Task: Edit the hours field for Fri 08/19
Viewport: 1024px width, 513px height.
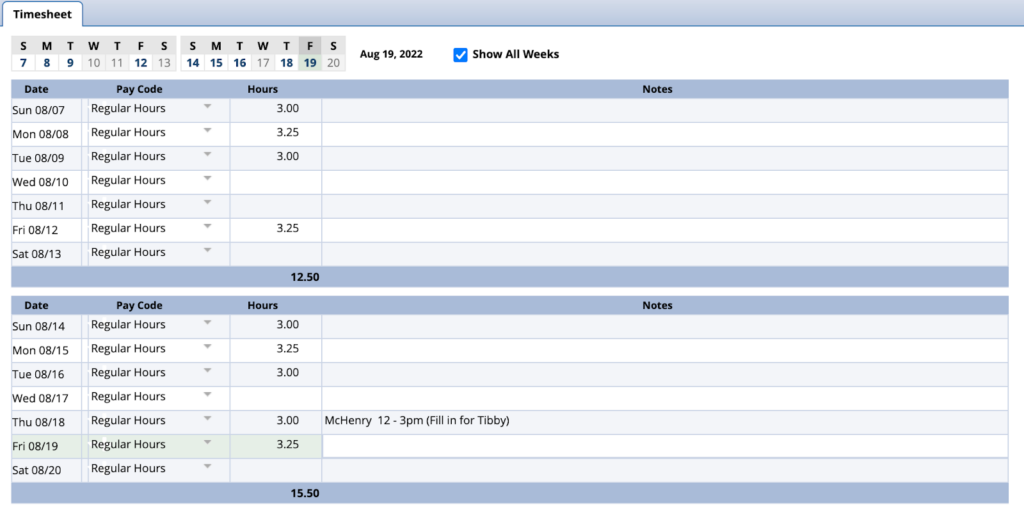Action: pos(275,445)
